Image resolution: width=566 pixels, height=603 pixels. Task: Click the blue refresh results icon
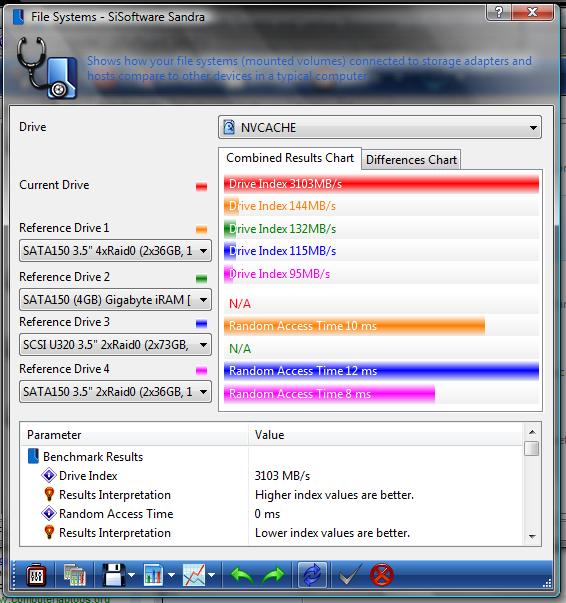(x=312, y=575)
